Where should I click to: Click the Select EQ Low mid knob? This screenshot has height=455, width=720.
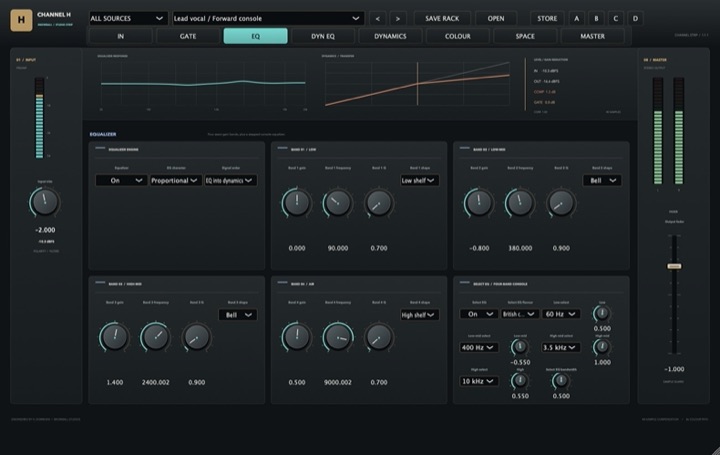520,347
